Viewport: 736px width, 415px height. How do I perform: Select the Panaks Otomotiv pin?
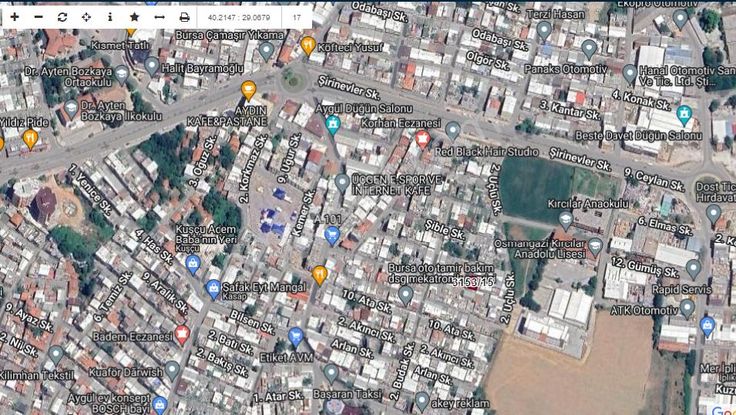[x=589, y=49]
